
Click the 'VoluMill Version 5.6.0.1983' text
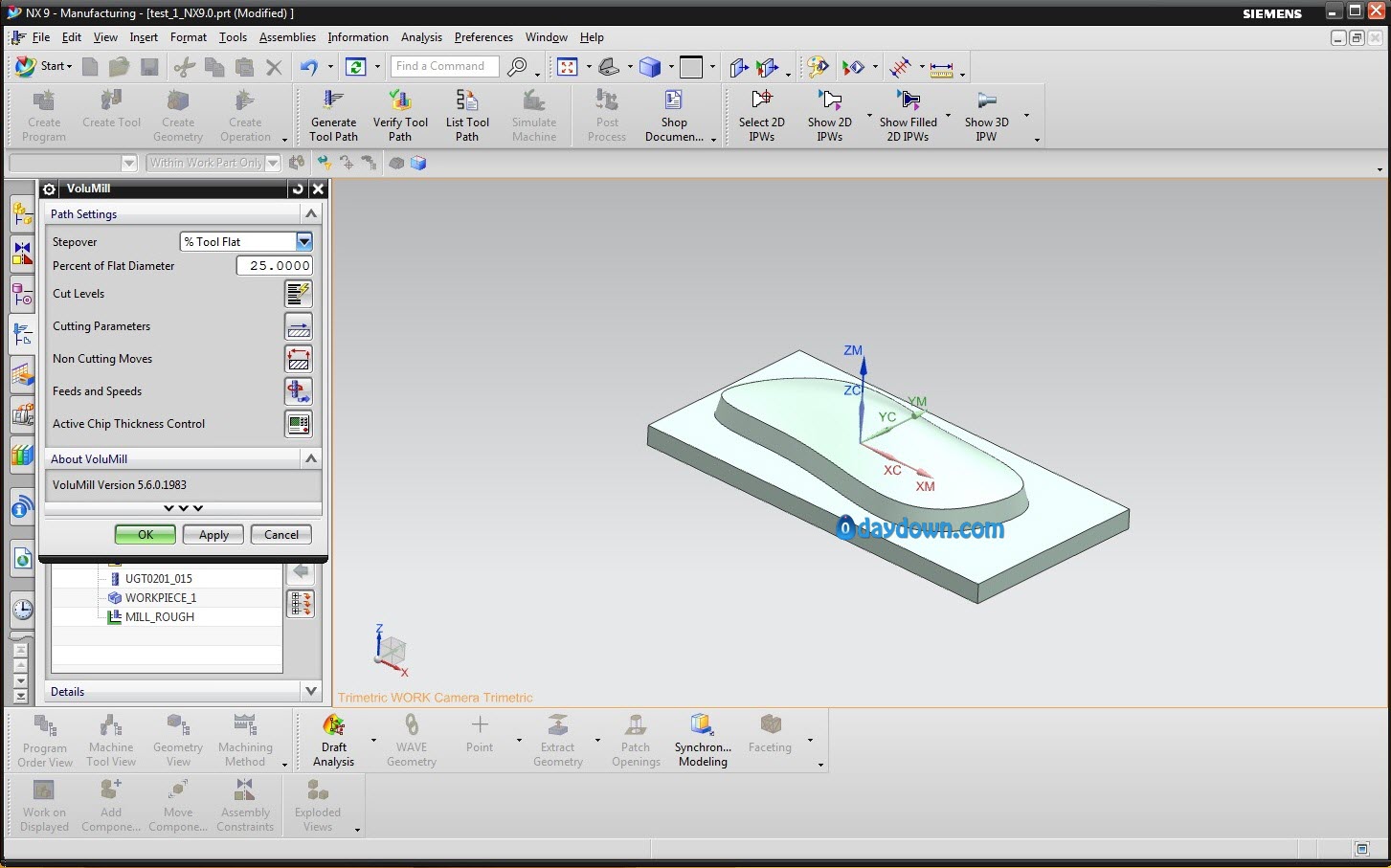(120, 485)
